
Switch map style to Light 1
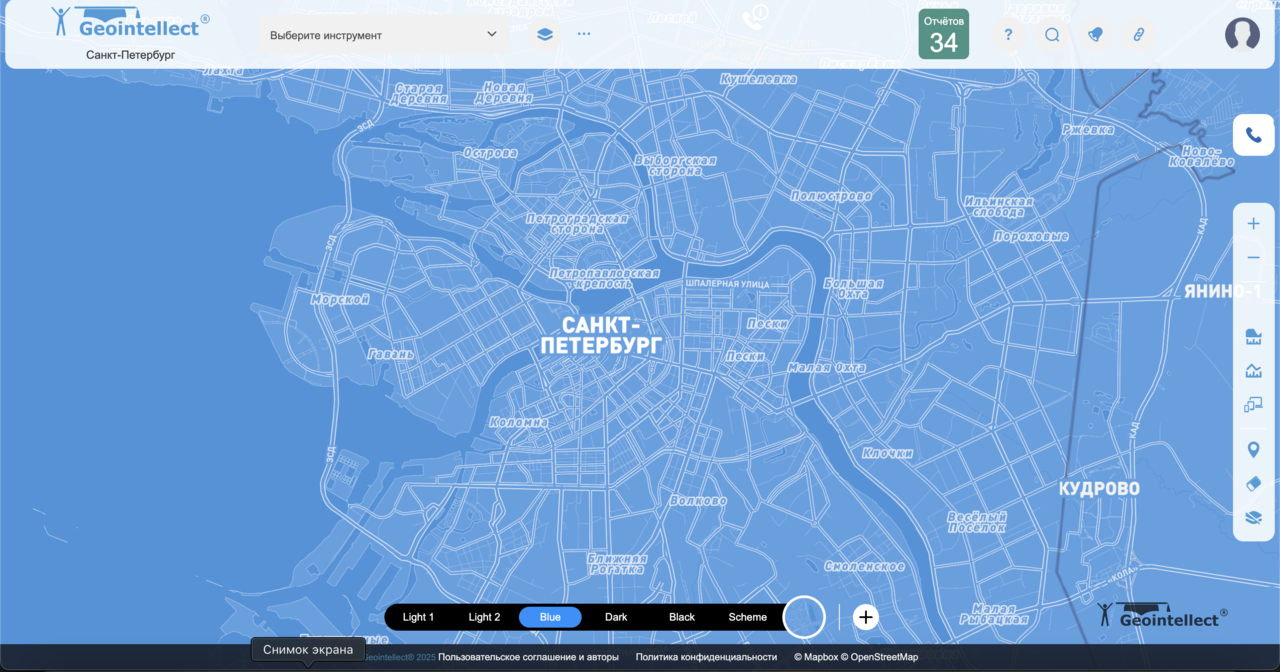pyautogui.click(x=418, y=617)
